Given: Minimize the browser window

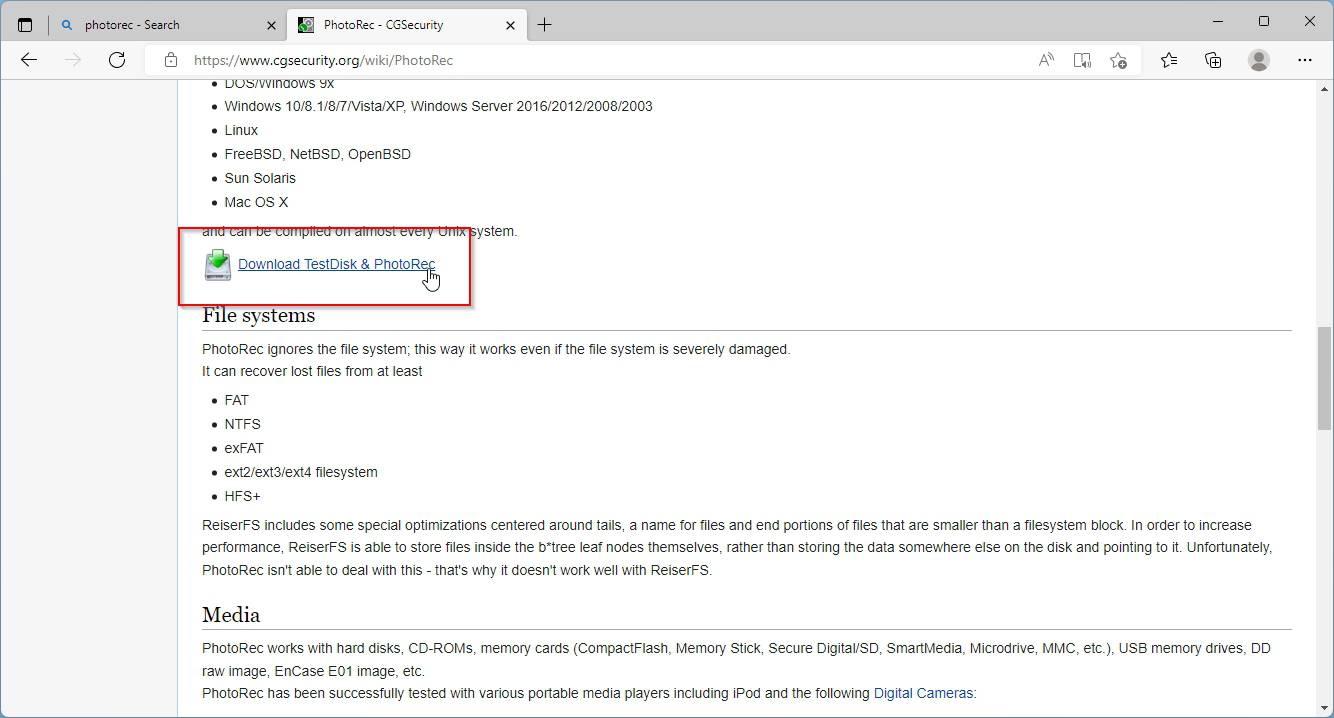Looking at the screenshot, I should (x=1218, y=21).
